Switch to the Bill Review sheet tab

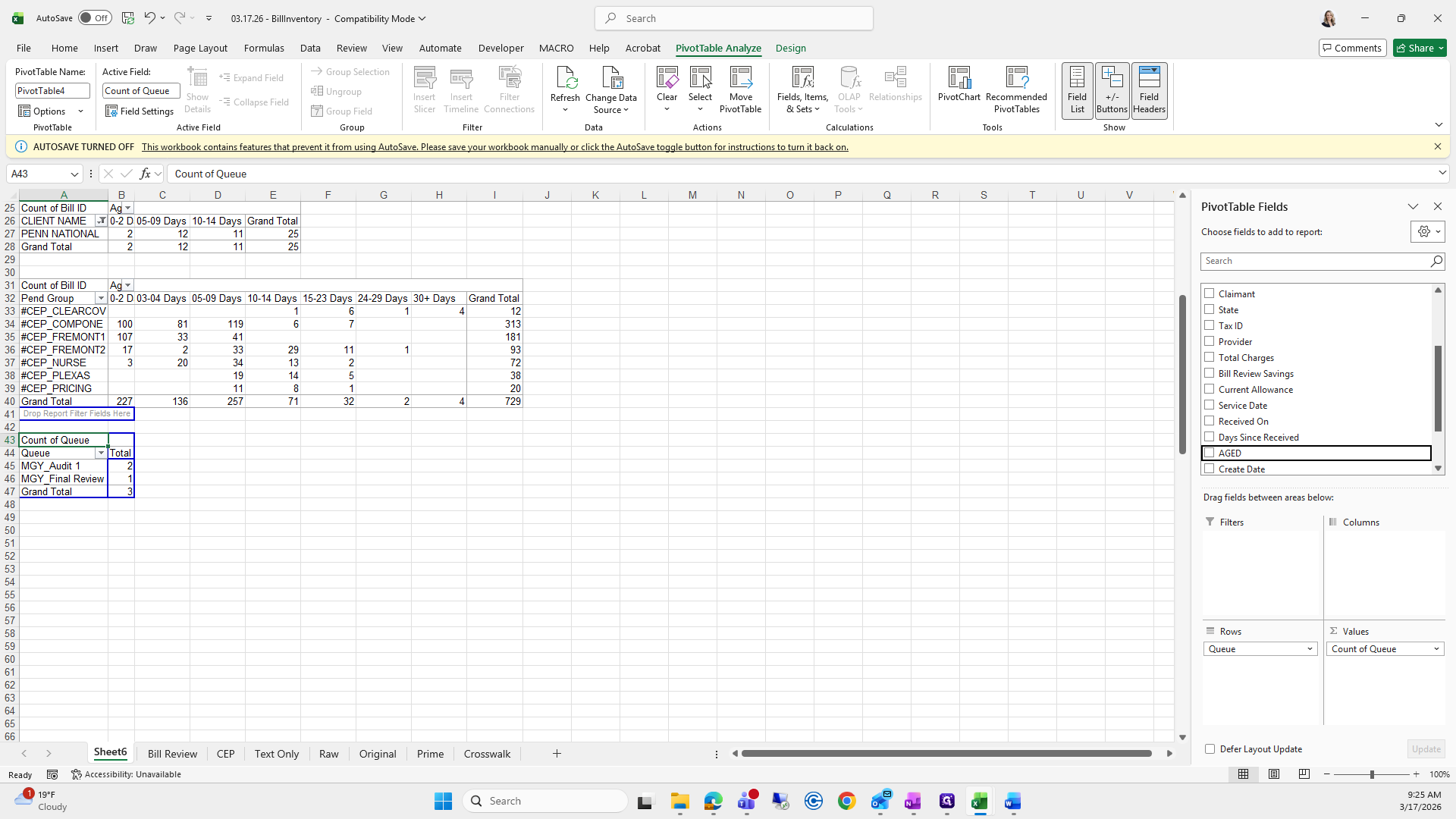pos(172,754)
